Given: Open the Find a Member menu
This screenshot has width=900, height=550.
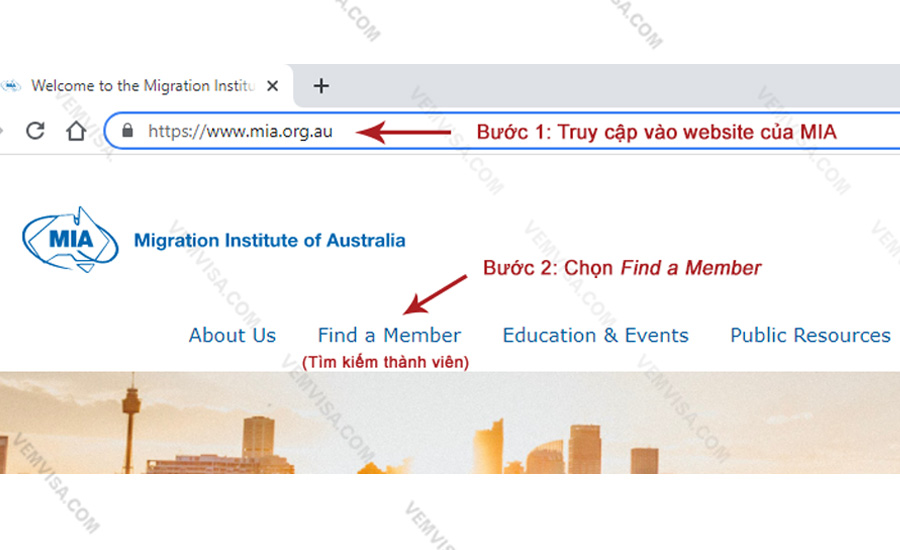Looking at the screenshot, I should 389,335.
